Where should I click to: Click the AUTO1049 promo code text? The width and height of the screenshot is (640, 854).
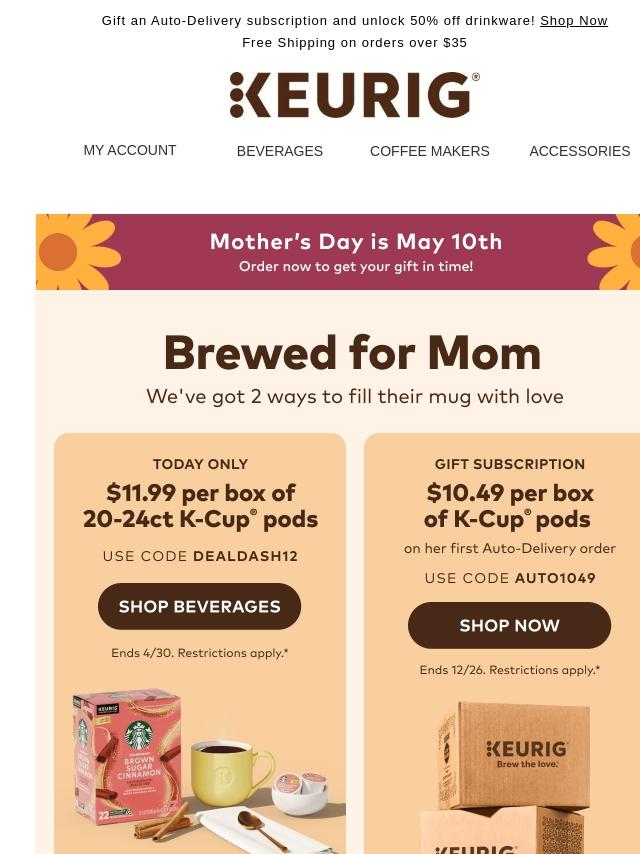point(555,578)
